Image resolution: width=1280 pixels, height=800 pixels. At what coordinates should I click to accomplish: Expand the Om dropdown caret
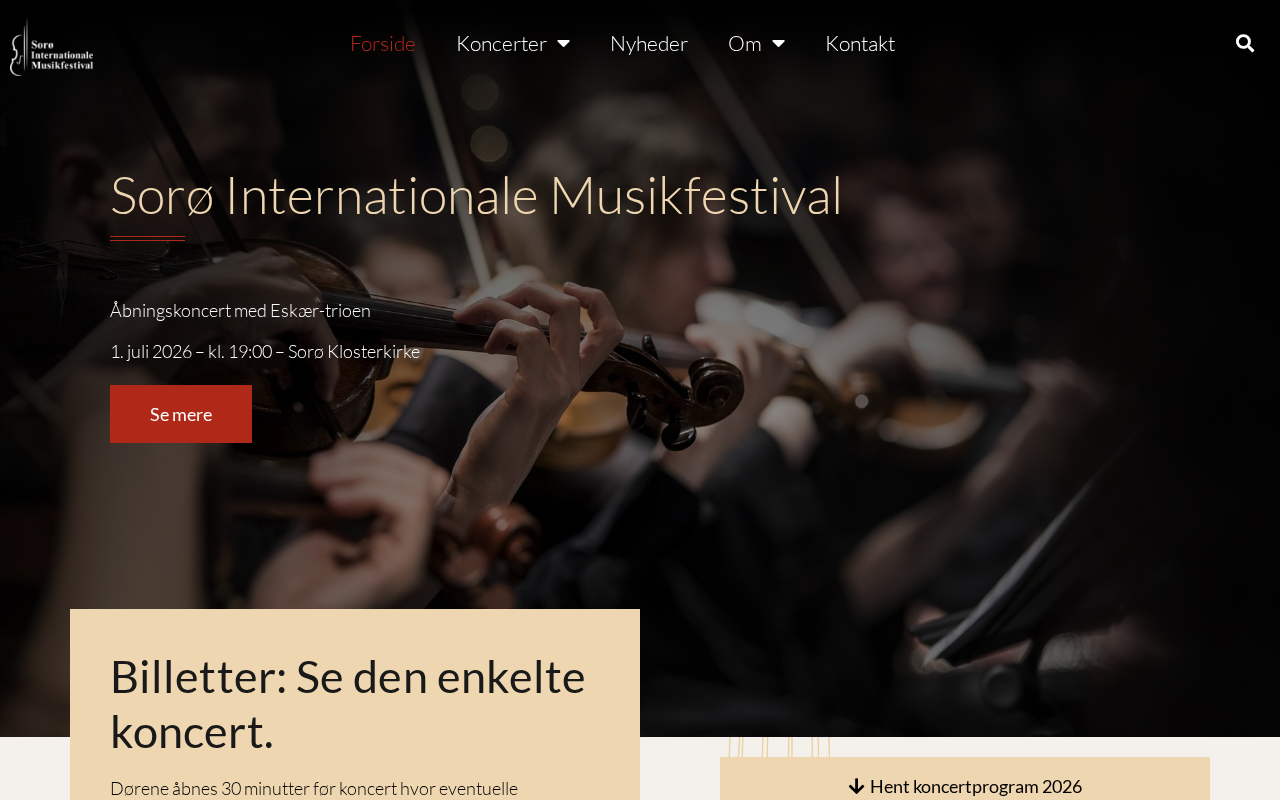pos(778,43)
